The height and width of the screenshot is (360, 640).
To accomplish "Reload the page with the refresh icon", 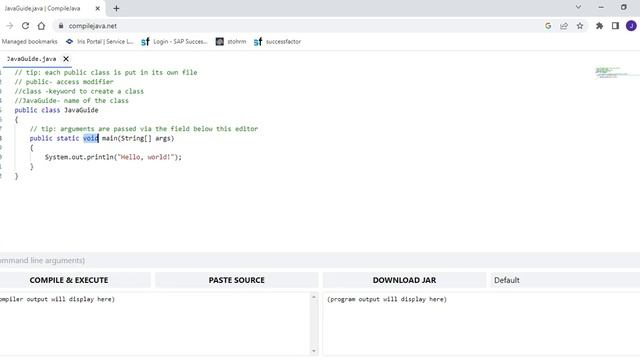I will click(x=25, y=26).
